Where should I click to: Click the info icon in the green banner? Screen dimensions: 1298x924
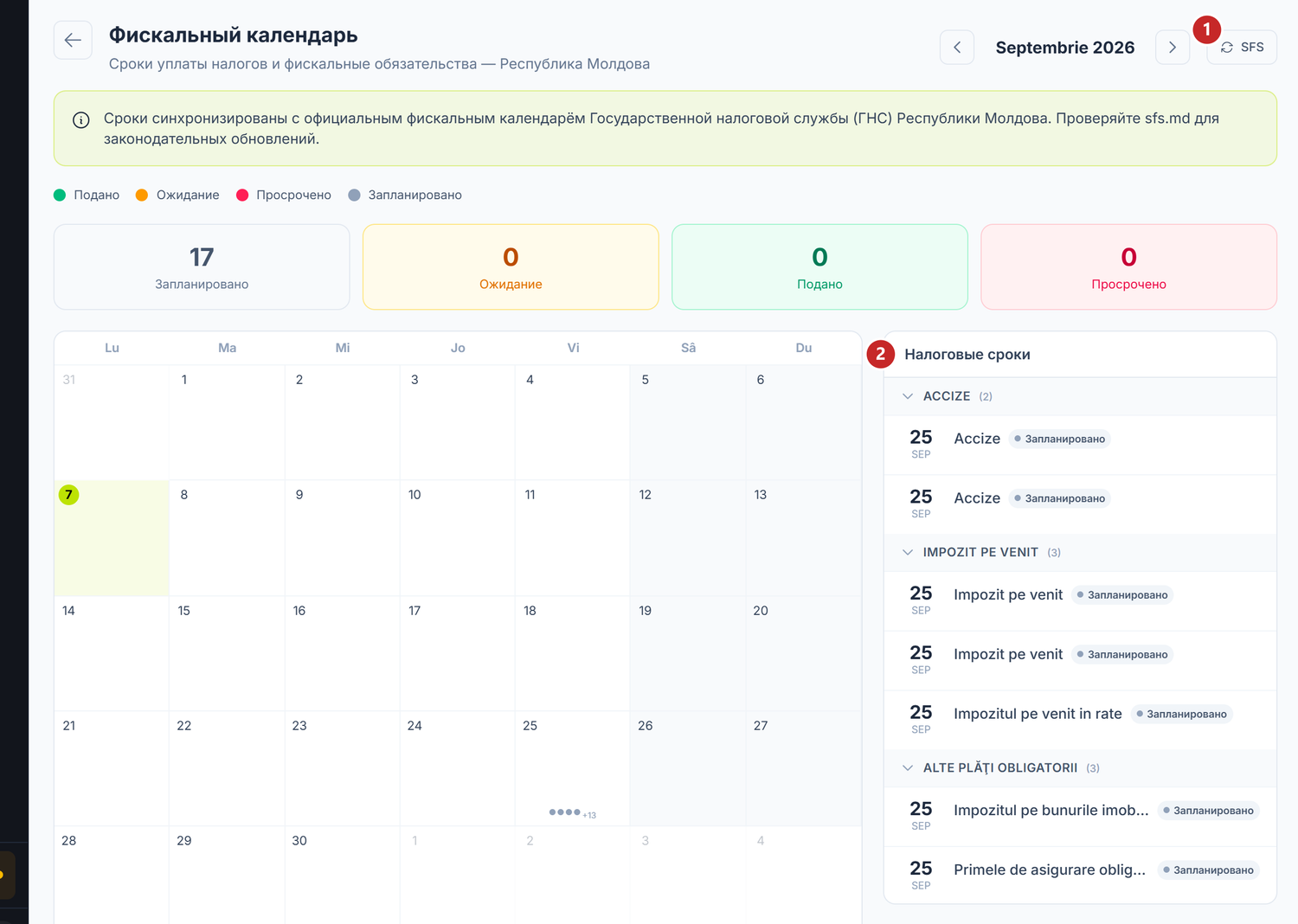point(81,120)
